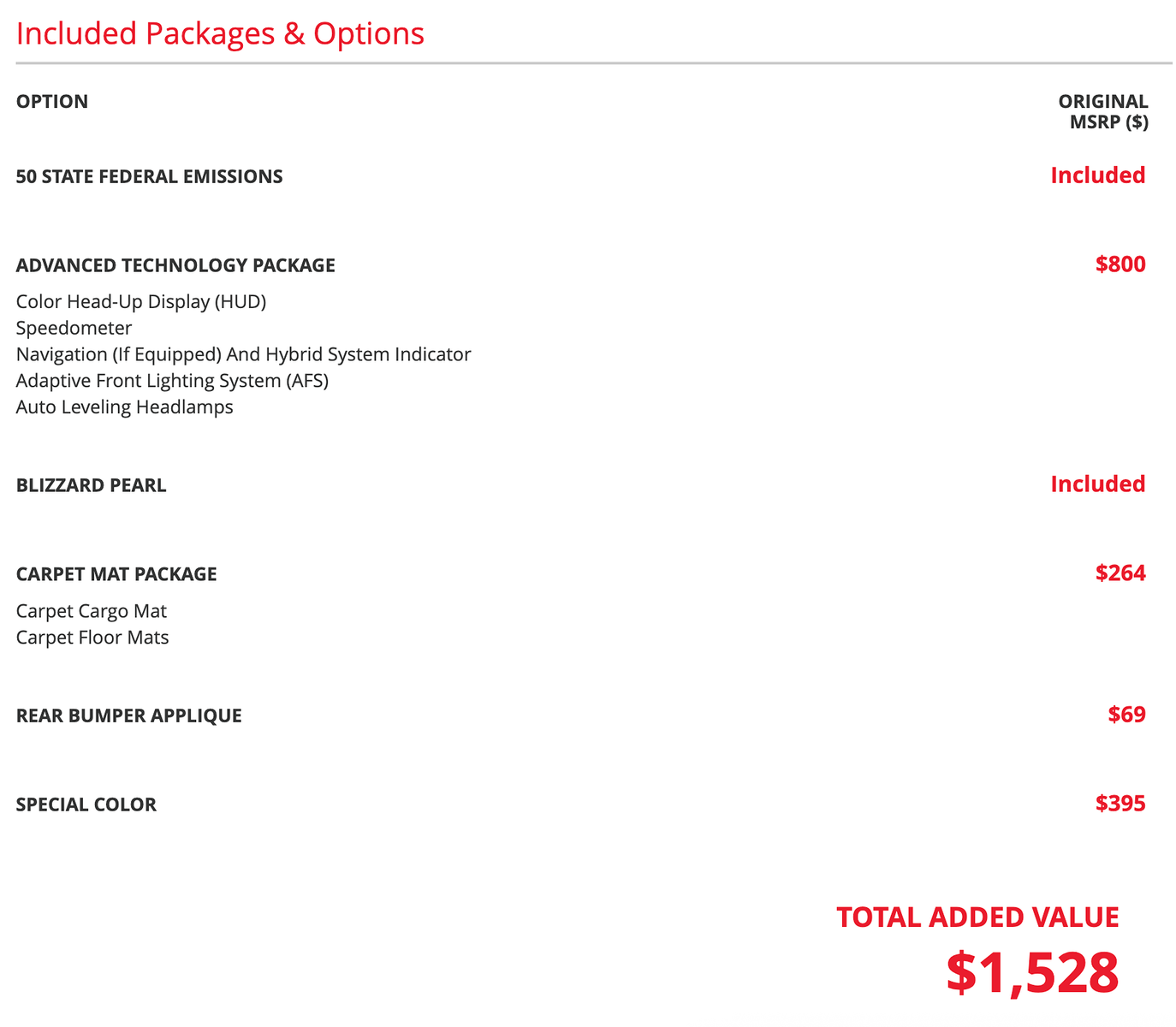This screenshot has height=1027, width=1176.
Task: Select Navigation And Hybrid System Indicator line
Action: pyautogui.click(x=243, y=354)
